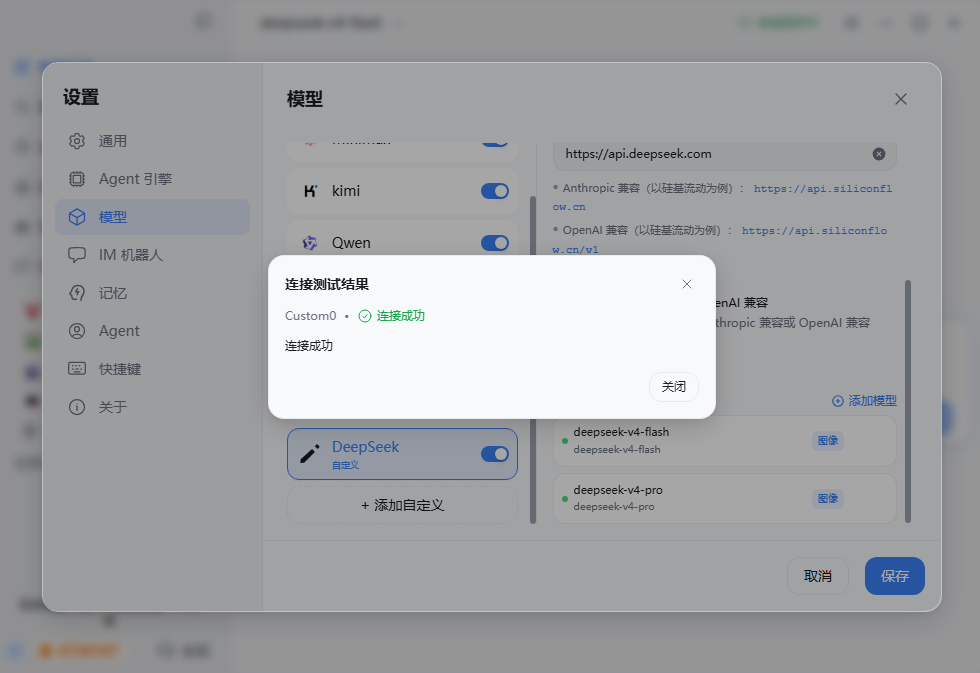Click the brain icon beside 记忆
The height and width of the screenshot is (673, 980).
point(77,293)
